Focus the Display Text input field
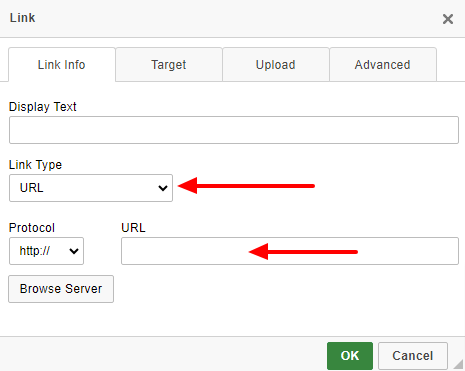 (234, 130)
